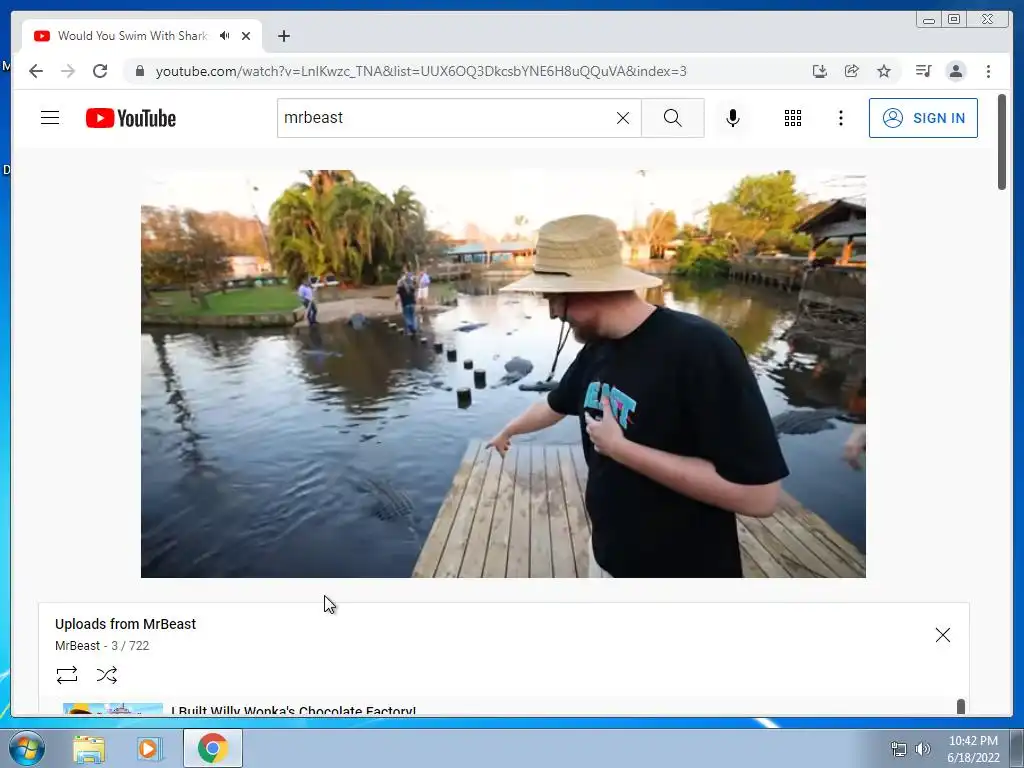Click the taskbar clock 10:42 PM
Image resolution: width=1024 pixels, height=768 pixels.
click(x=973, y=741)
